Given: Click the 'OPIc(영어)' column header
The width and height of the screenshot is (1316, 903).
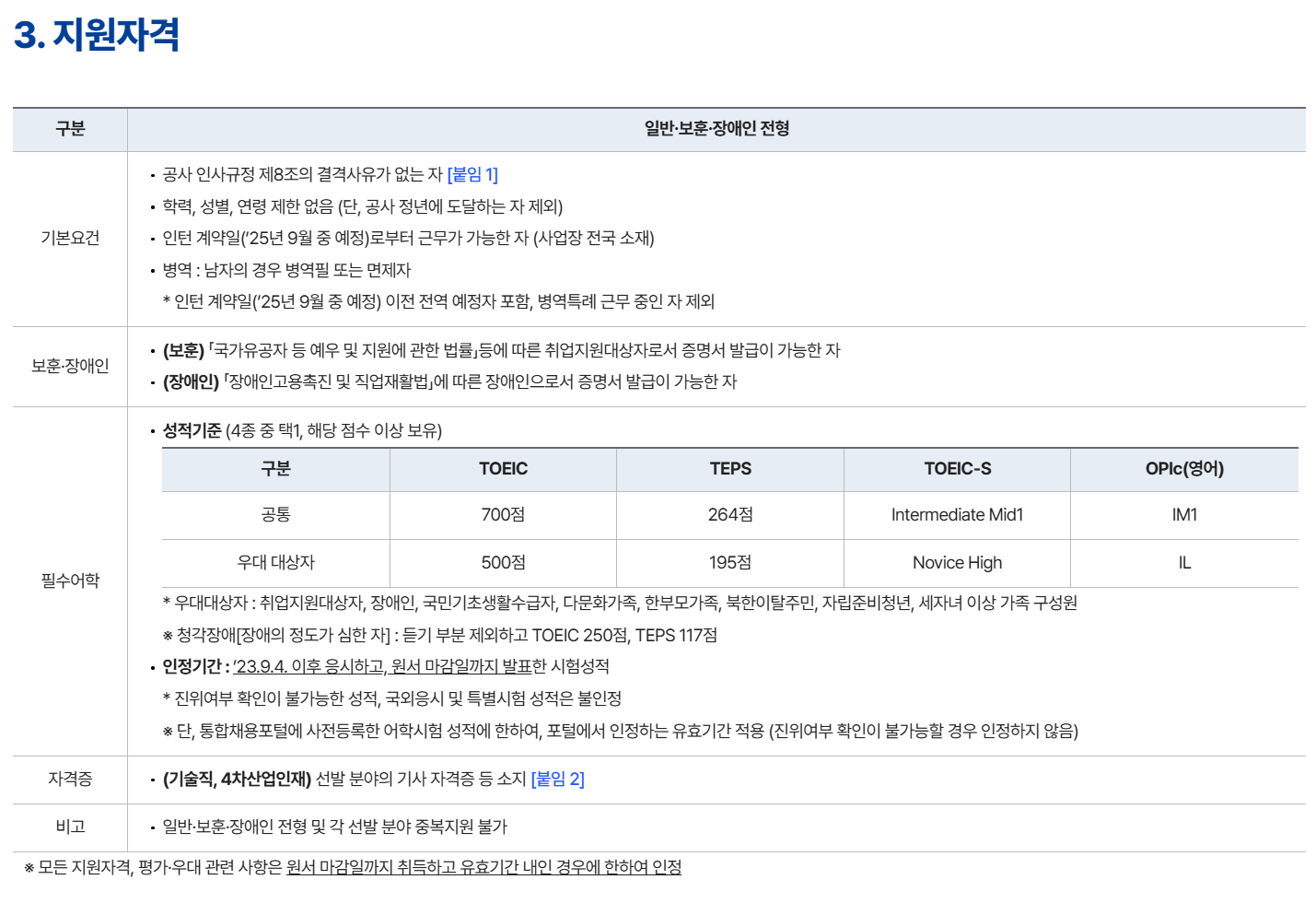Looking at the screenshot, I should point(1184,469).
